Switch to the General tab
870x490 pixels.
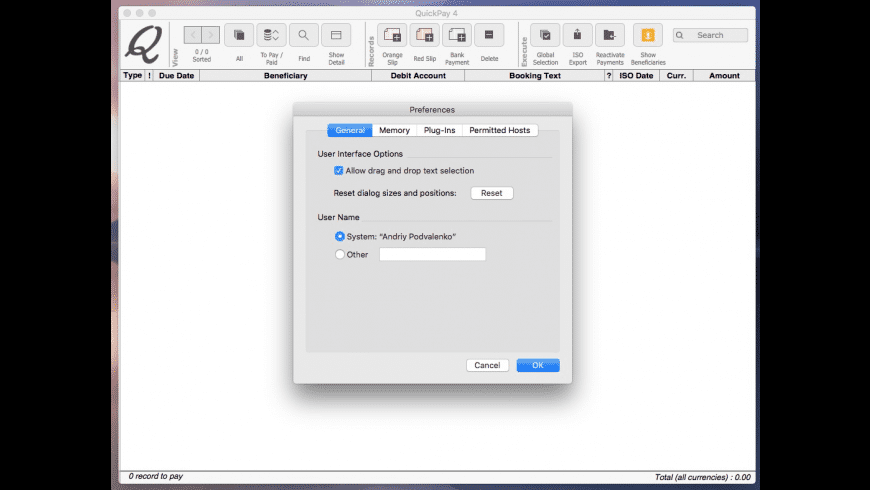coord(350,130)
